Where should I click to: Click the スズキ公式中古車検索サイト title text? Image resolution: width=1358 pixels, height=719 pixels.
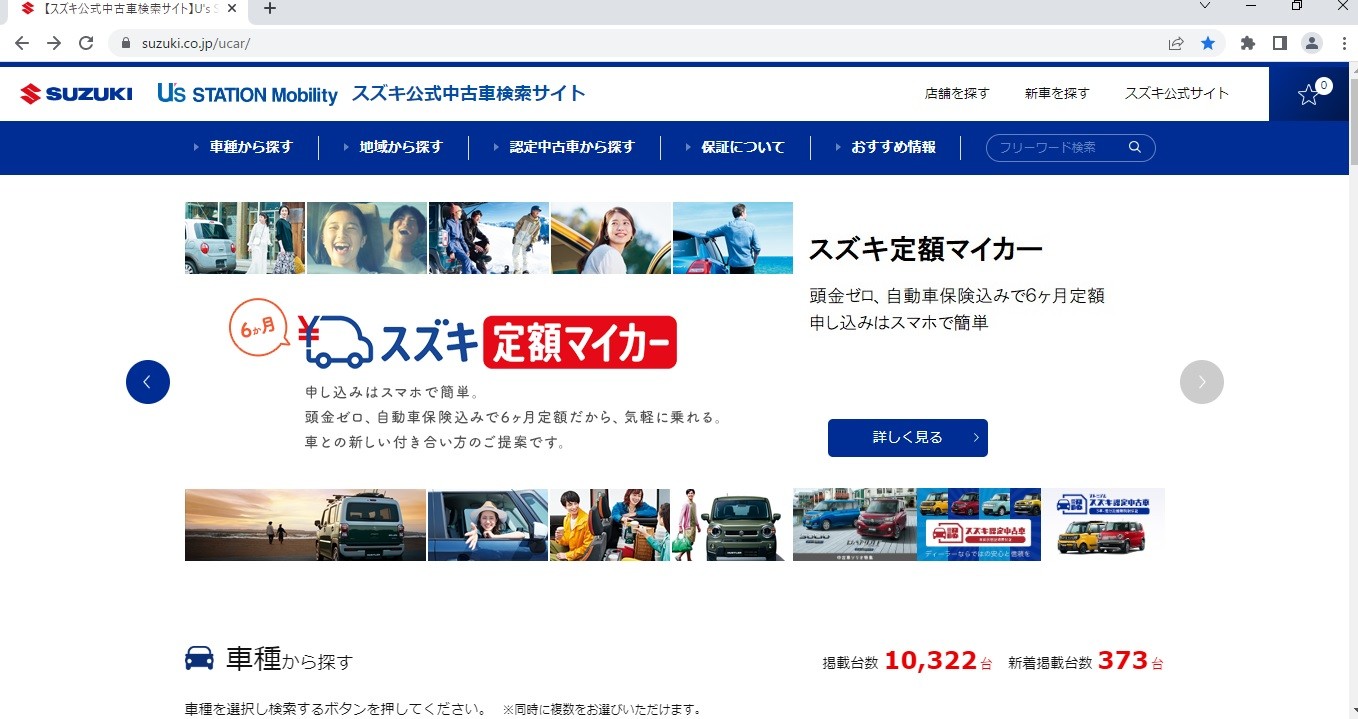coord(468,94)
